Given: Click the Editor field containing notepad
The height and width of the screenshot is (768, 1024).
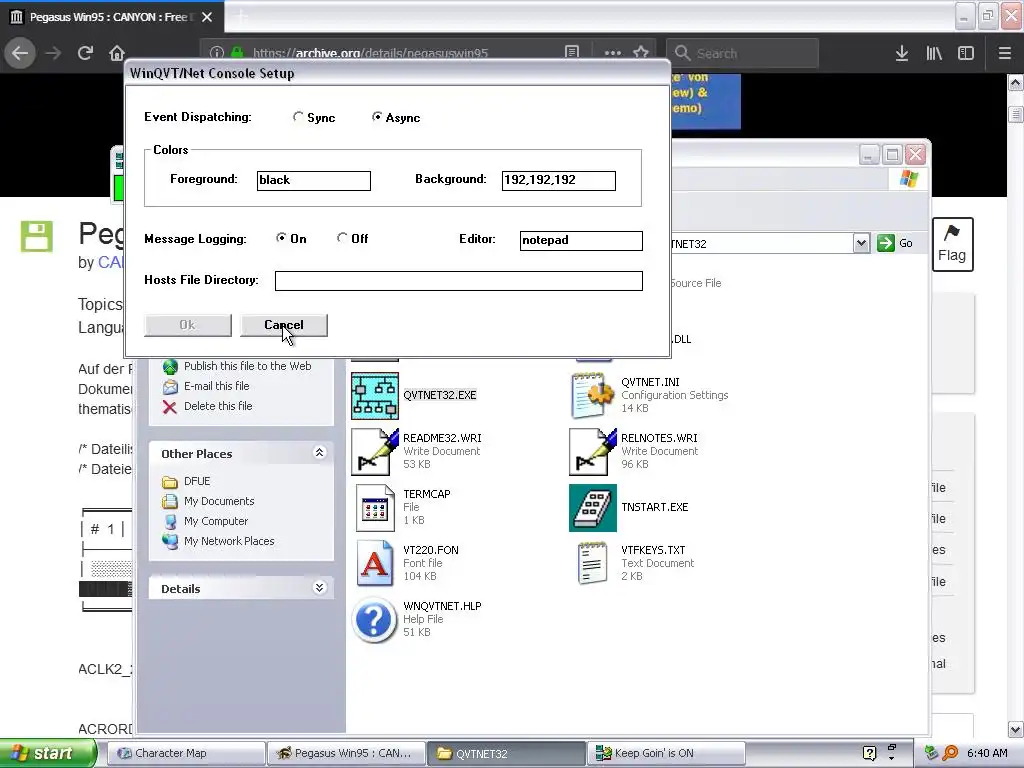Looking at the screenshot, I should click(581, 240).
